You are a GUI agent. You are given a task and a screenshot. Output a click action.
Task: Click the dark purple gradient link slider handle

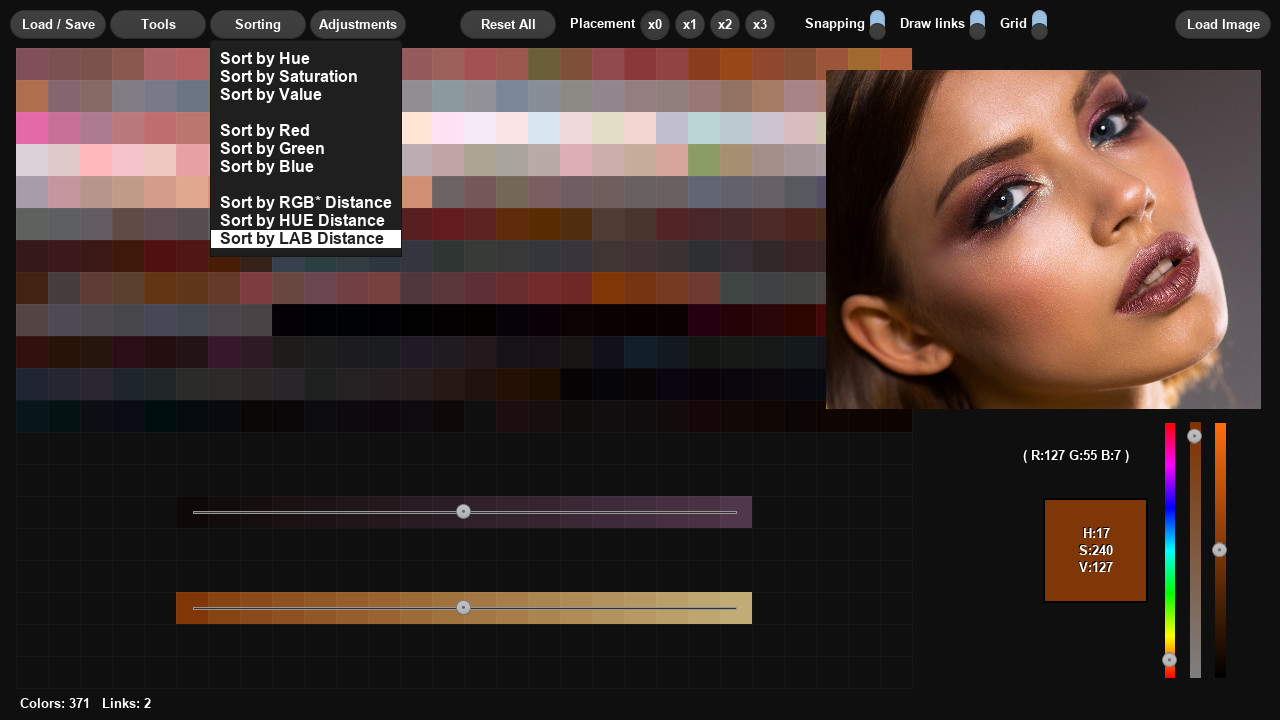[x=463, y=512]
